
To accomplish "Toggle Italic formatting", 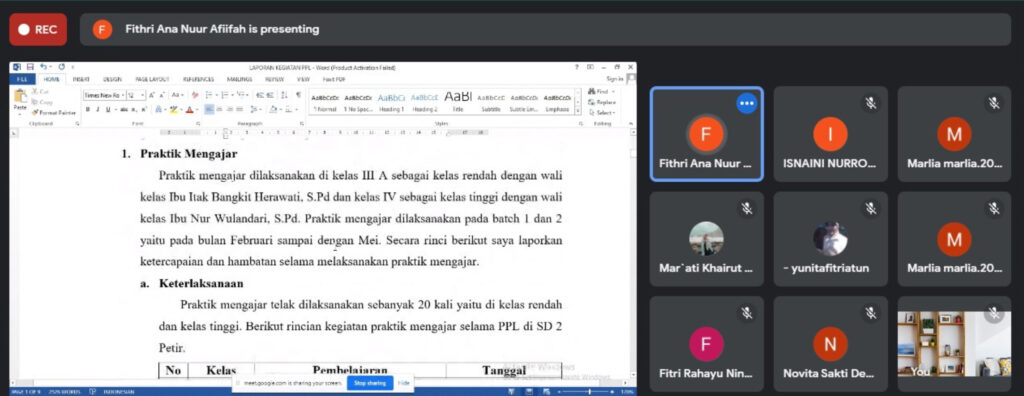I will tap(98, 109).
